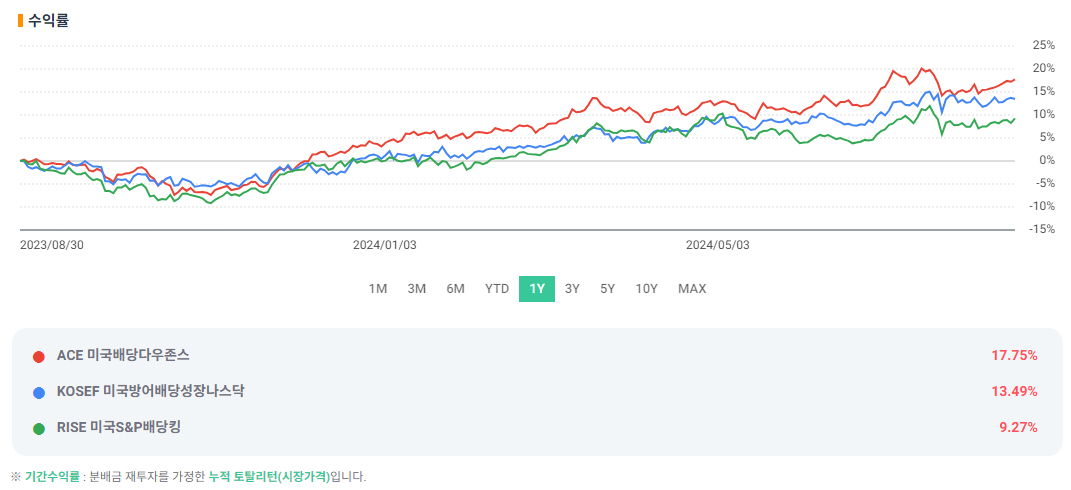Select the active 1Y period tab
Screen dimensions: 1071x490
click(x=537, y=288)
